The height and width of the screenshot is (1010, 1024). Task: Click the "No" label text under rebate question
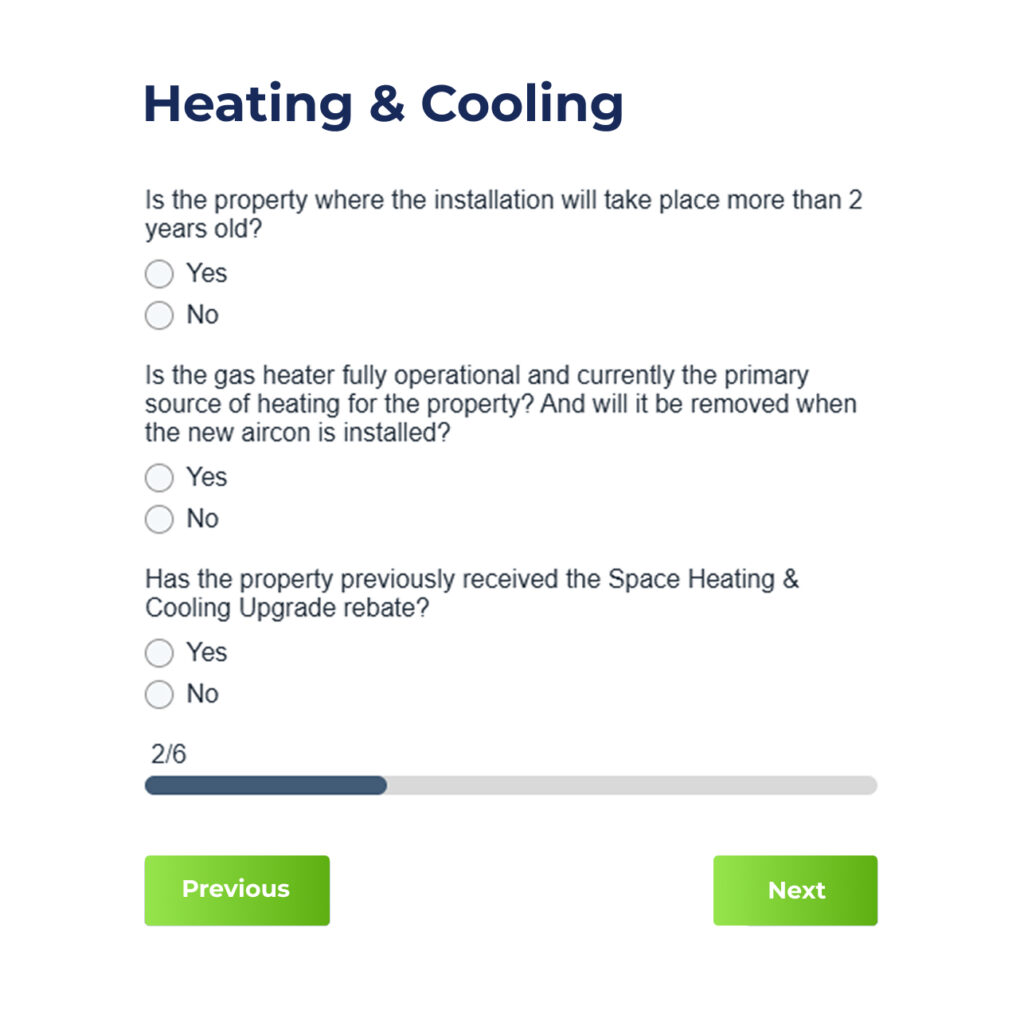click(202, 694)
